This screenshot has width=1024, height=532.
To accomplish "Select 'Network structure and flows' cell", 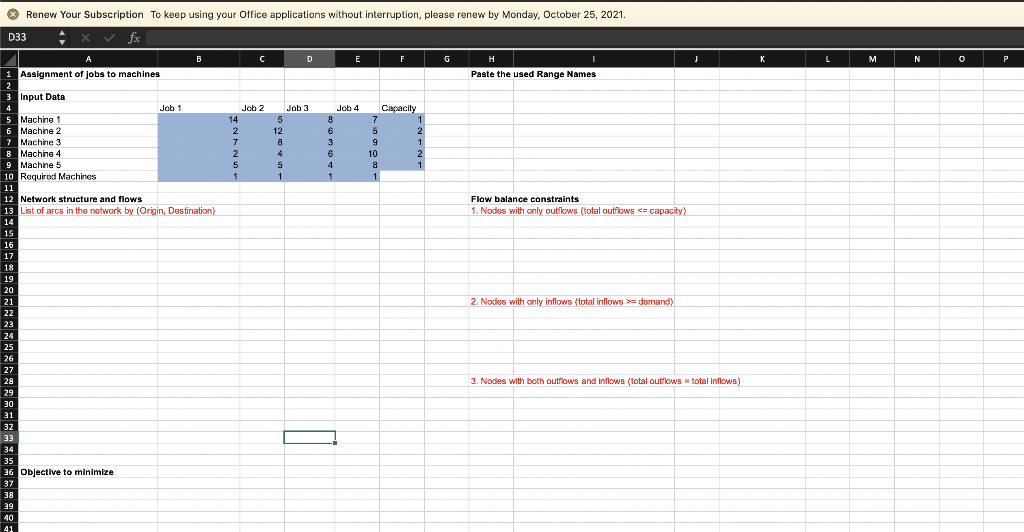I will tap(88, 199).
